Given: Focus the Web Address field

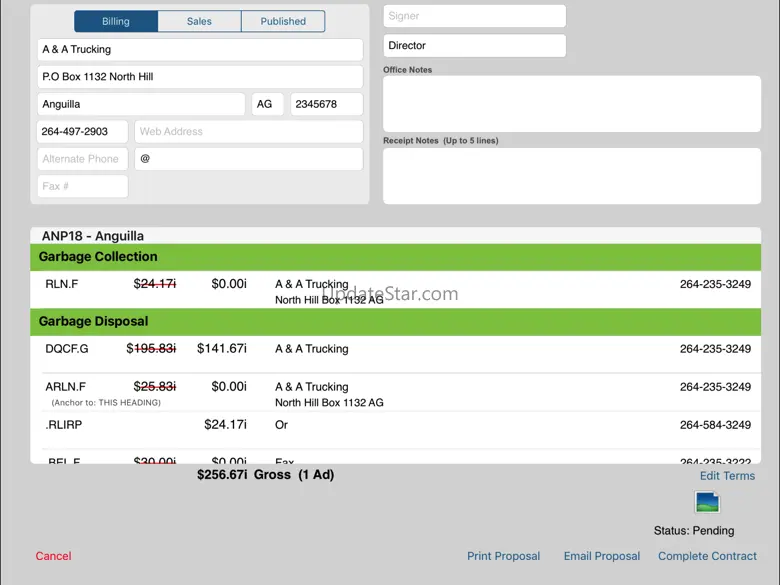Looking at the screenshot, I should 249,132.
